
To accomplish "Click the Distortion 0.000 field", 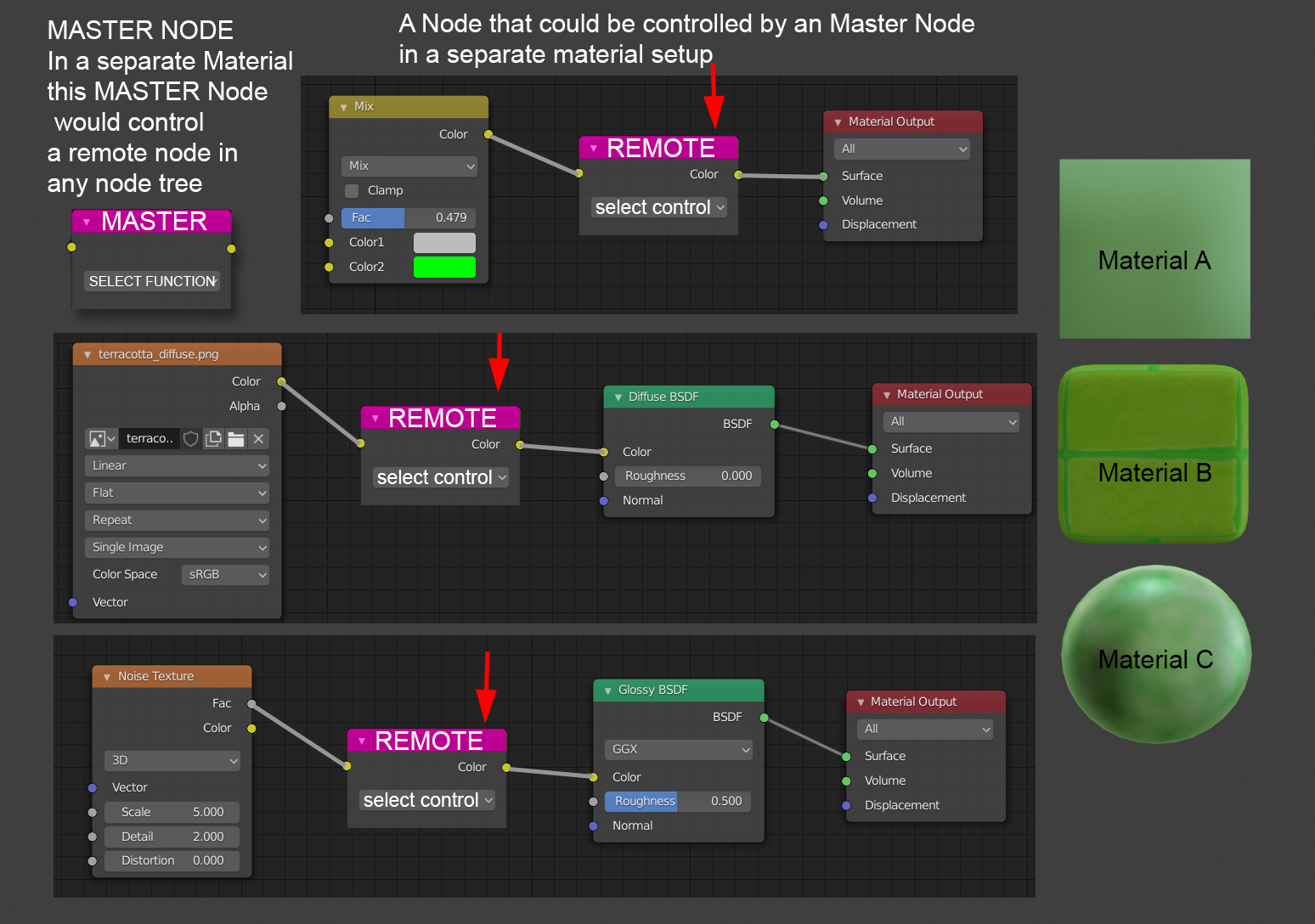I will pyautogui.click(x=172, y=860).
